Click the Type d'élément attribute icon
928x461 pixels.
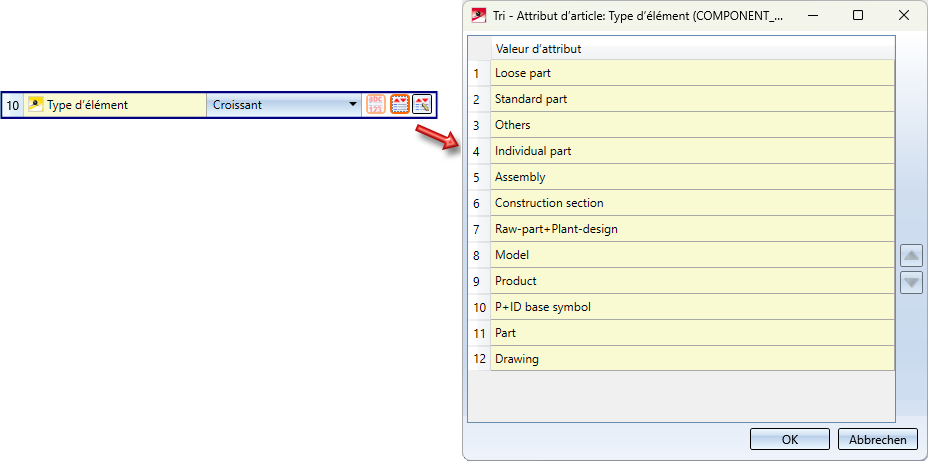click(x=35, y=104)
